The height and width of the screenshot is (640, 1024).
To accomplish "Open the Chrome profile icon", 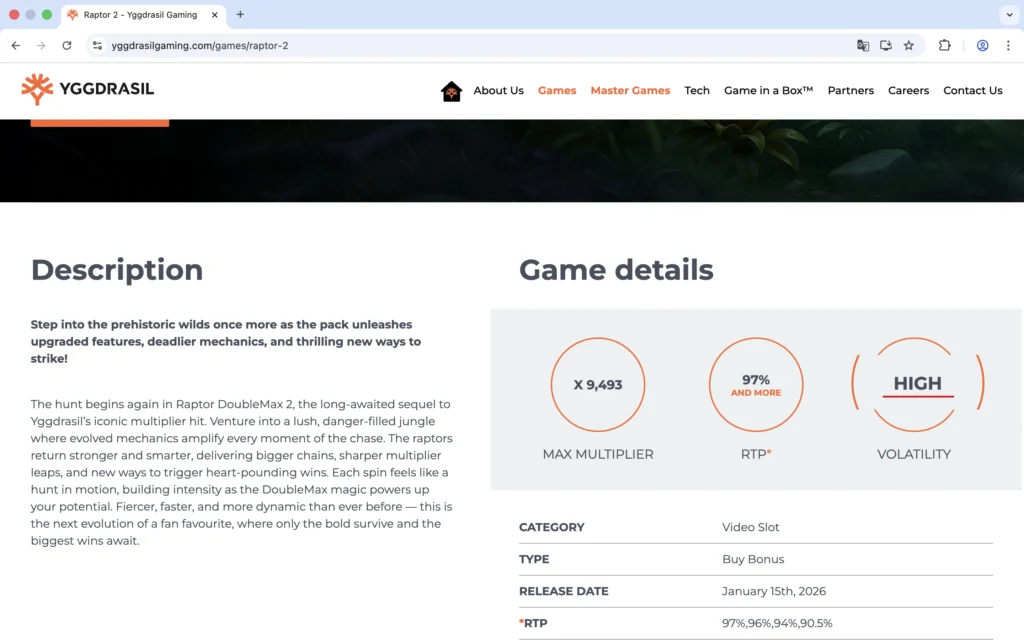I will (982, 46).
